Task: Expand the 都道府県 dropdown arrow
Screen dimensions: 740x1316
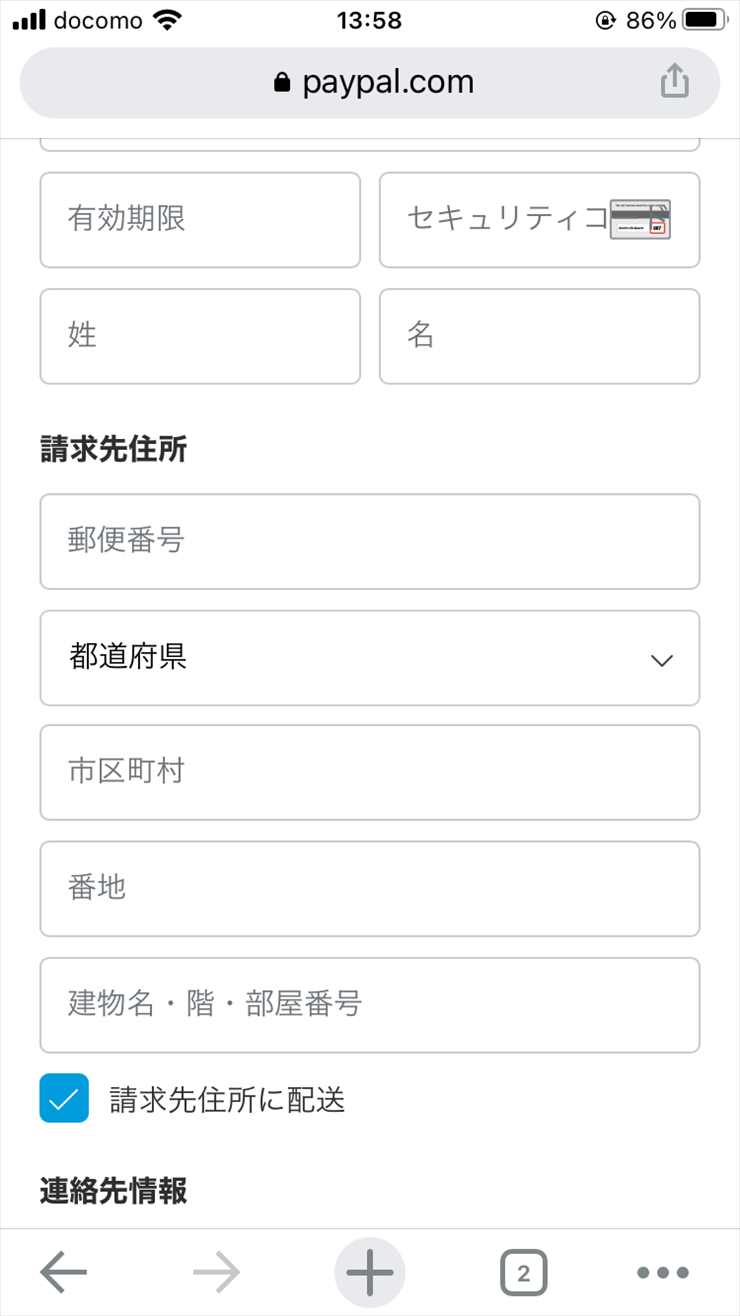Action: click(x=661, y=660)
